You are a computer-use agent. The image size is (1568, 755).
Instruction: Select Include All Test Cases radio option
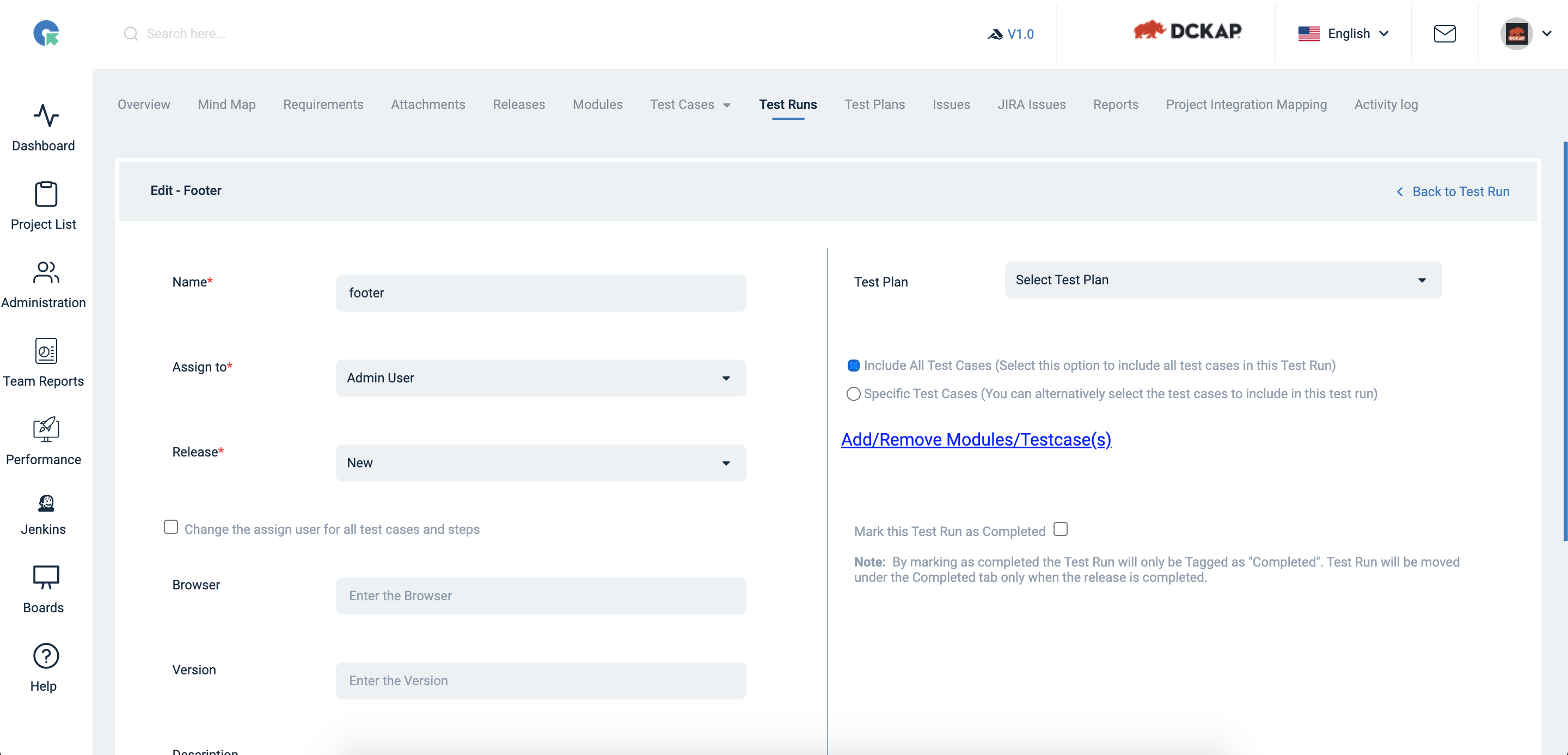853,366
